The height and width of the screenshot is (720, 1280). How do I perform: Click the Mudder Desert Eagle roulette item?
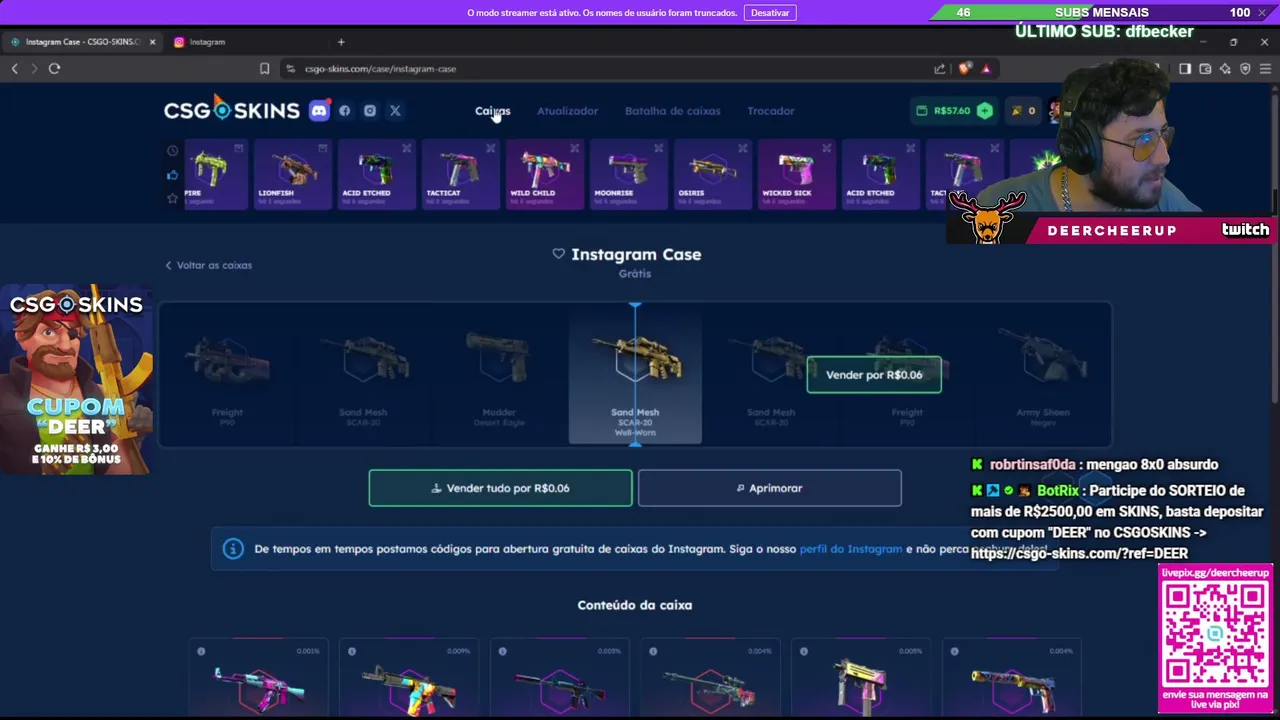tap(499, 375)
